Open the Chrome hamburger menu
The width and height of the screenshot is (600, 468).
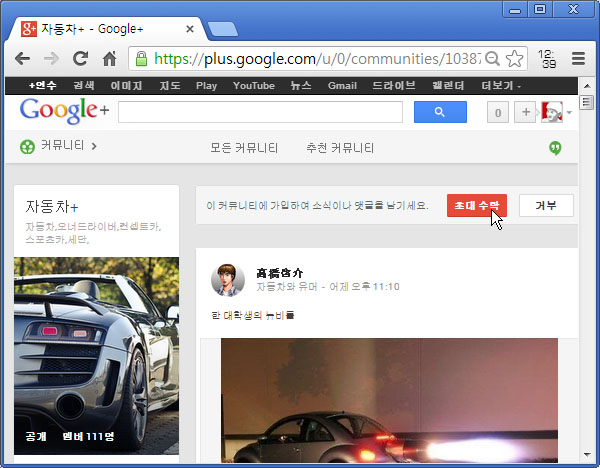[x=578, y=59]
